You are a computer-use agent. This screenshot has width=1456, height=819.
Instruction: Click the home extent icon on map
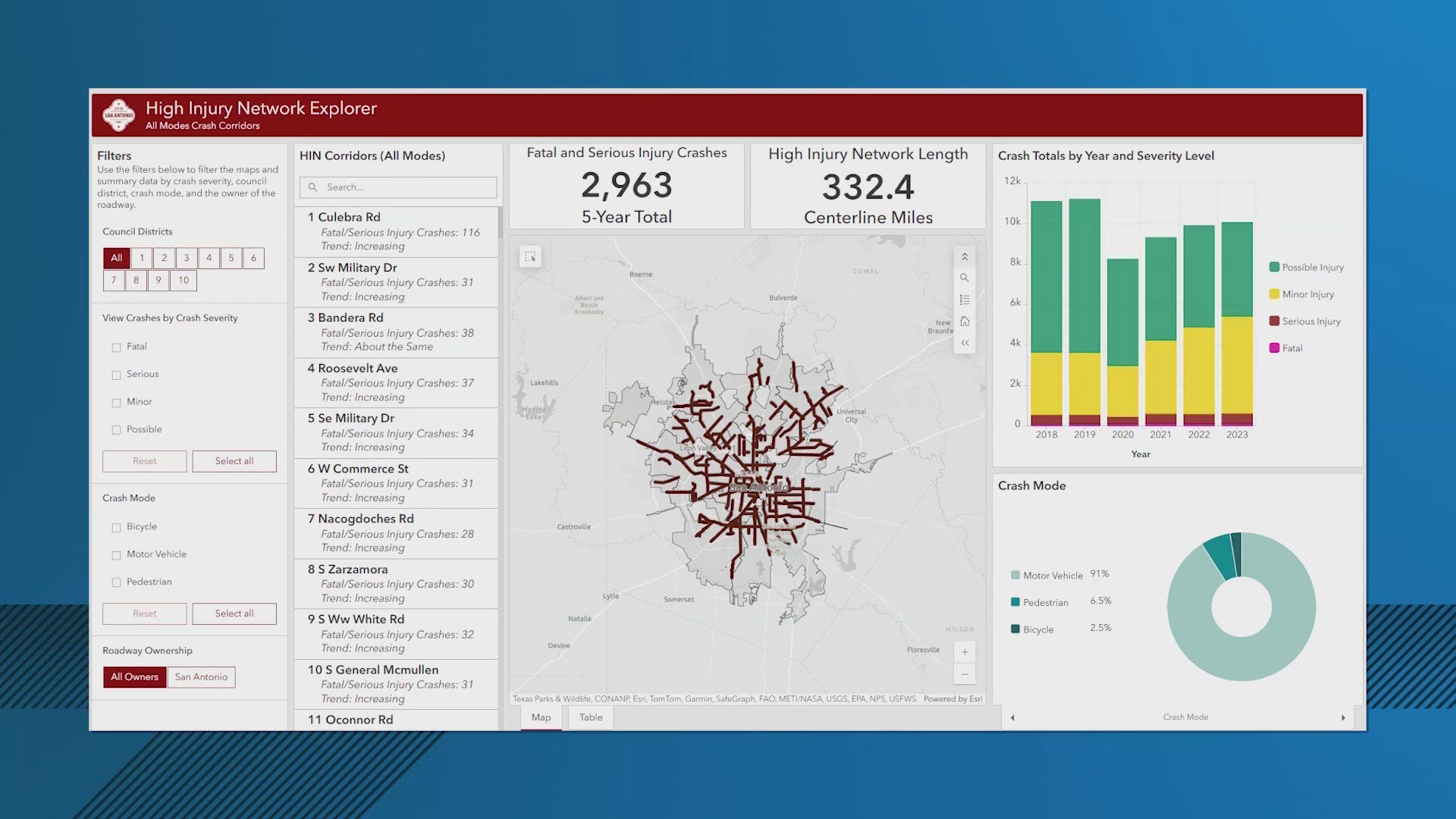965,321
